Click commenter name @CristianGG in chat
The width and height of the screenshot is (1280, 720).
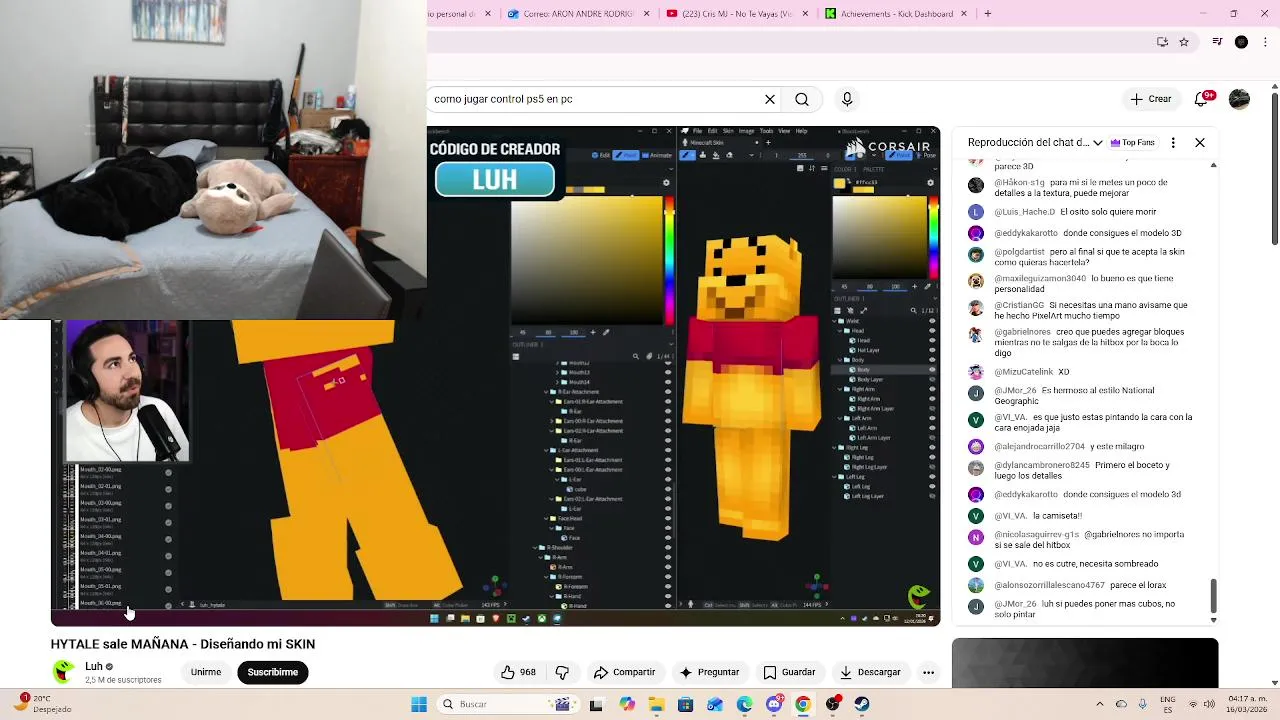1019,305
